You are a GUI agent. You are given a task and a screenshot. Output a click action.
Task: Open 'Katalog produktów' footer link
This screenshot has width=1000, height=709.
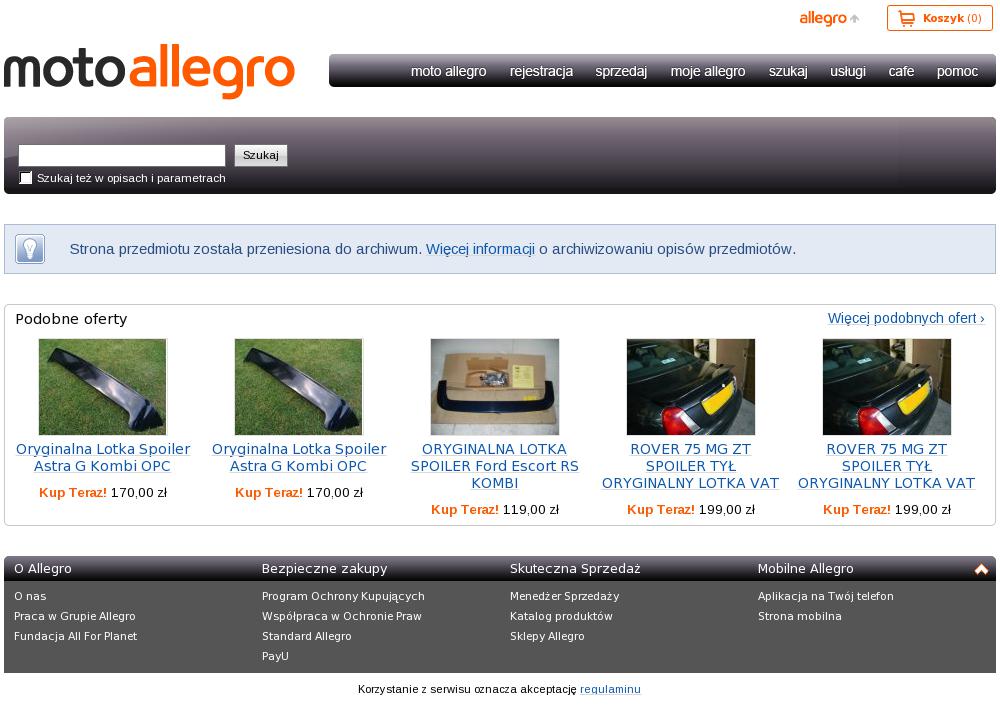561,616
